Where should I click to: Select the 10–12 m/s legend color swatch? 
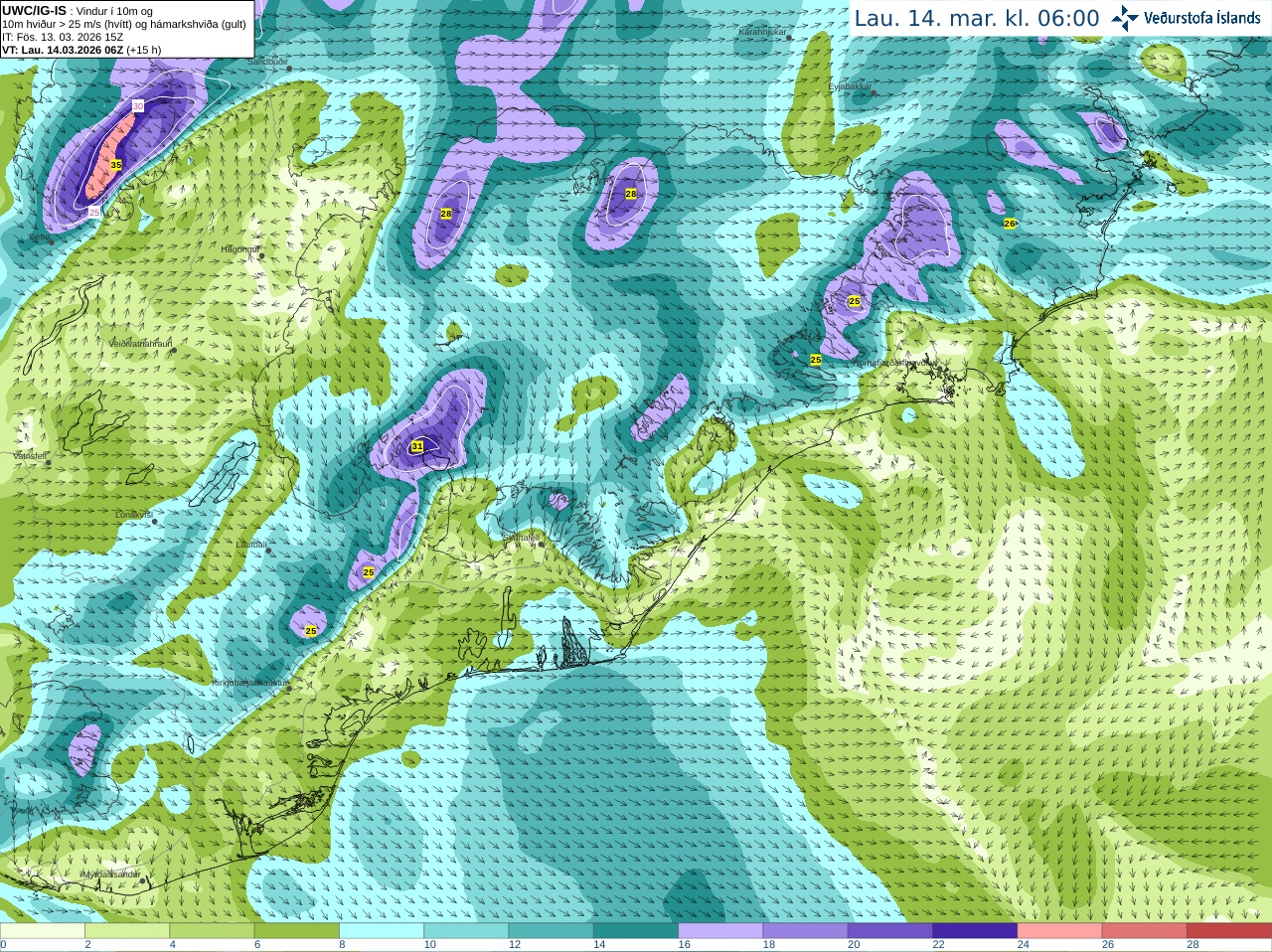(466, 931)
